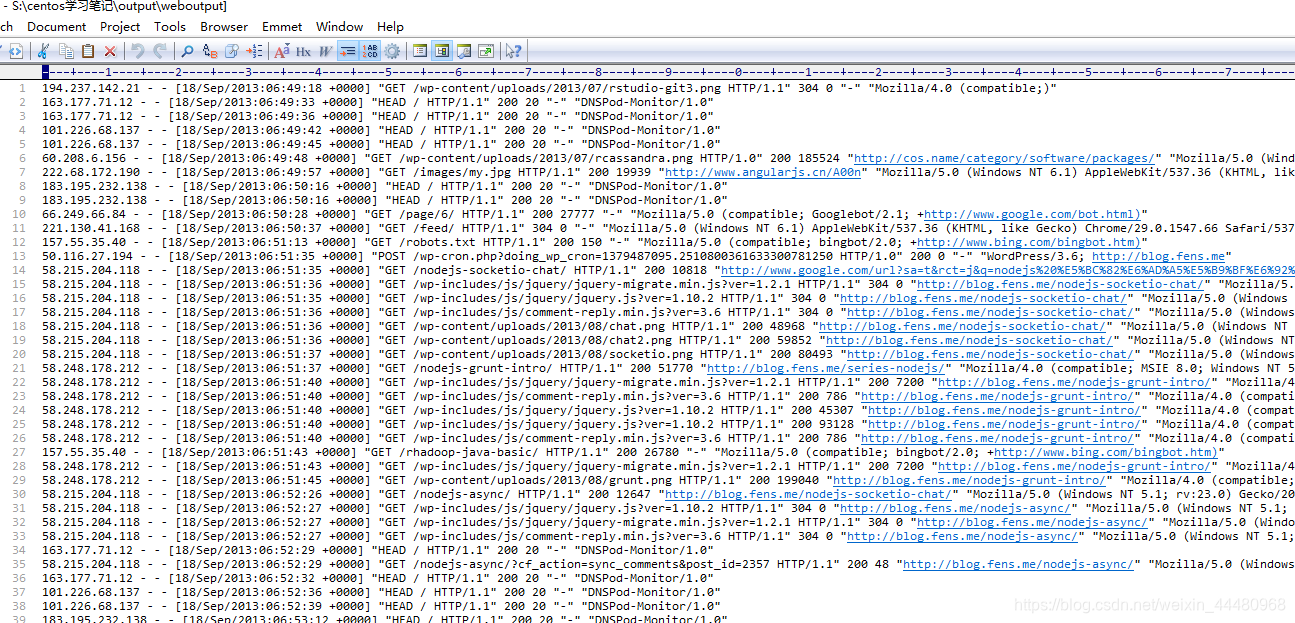Click IP 66.249.66.84 on line 10

(84, 214)
